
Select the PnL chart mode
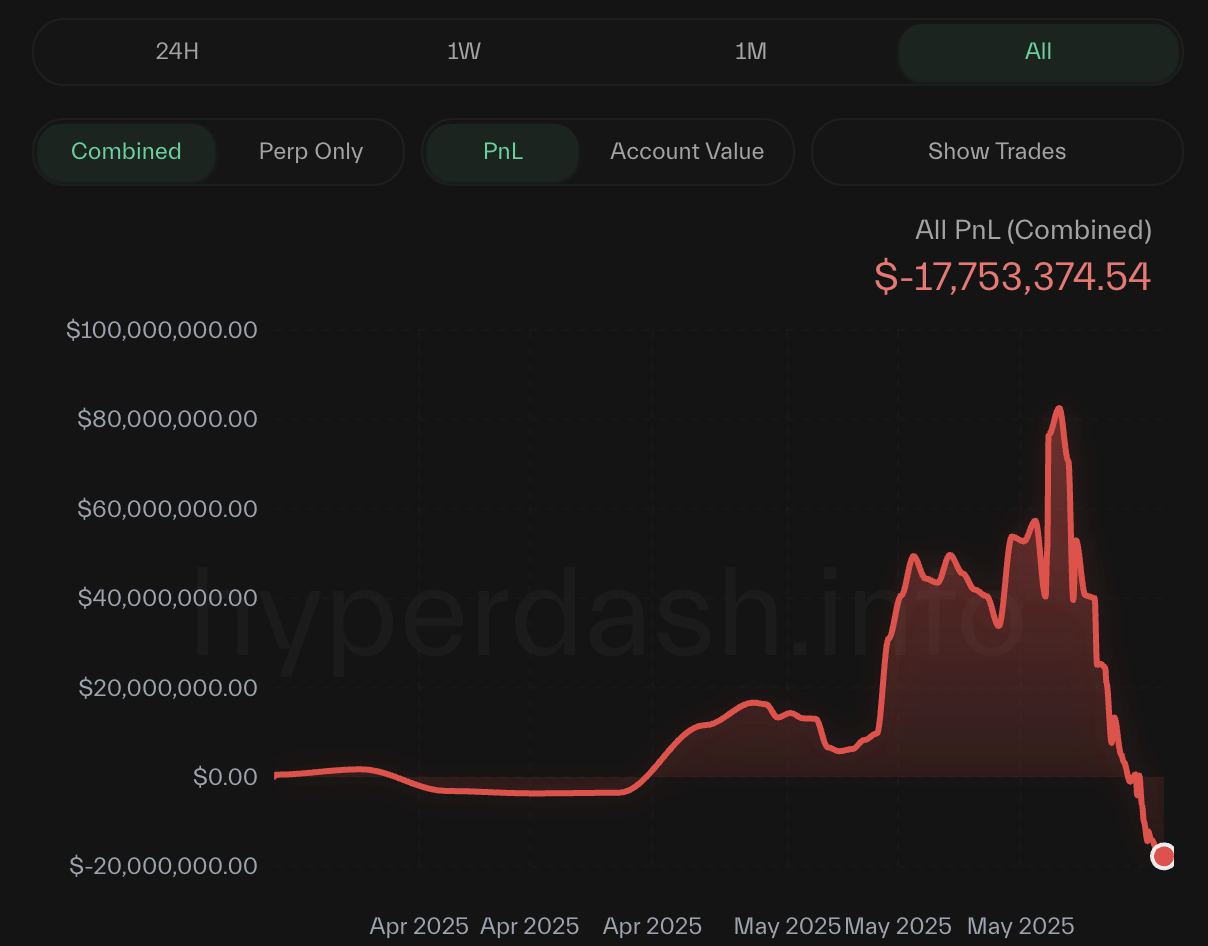[x=503, y=152]
